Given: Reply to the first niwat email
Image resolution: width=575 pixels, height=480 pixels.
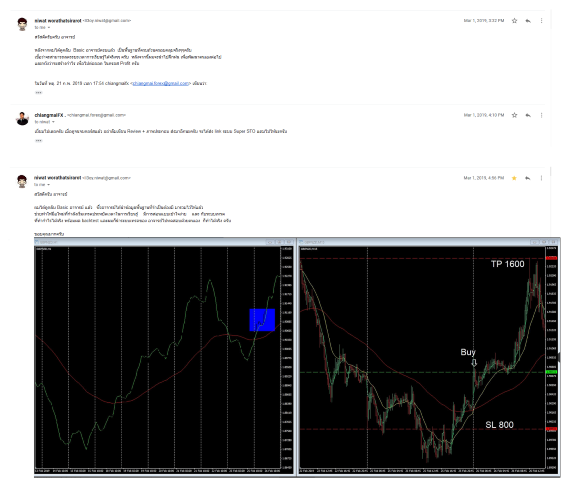Looking at the screenshot, I should [528, 21].
